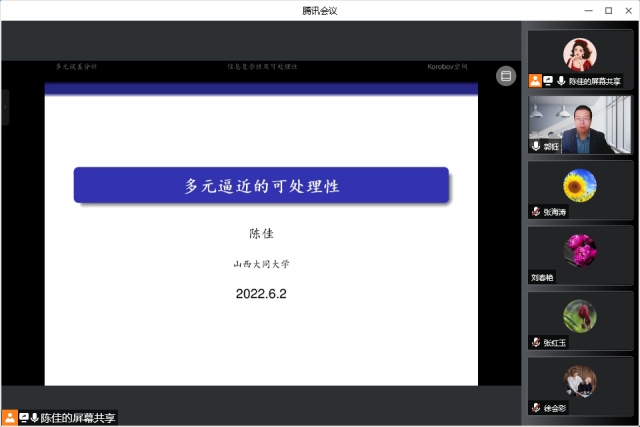Select 张海涛's sunflower avatar tile

580,188
